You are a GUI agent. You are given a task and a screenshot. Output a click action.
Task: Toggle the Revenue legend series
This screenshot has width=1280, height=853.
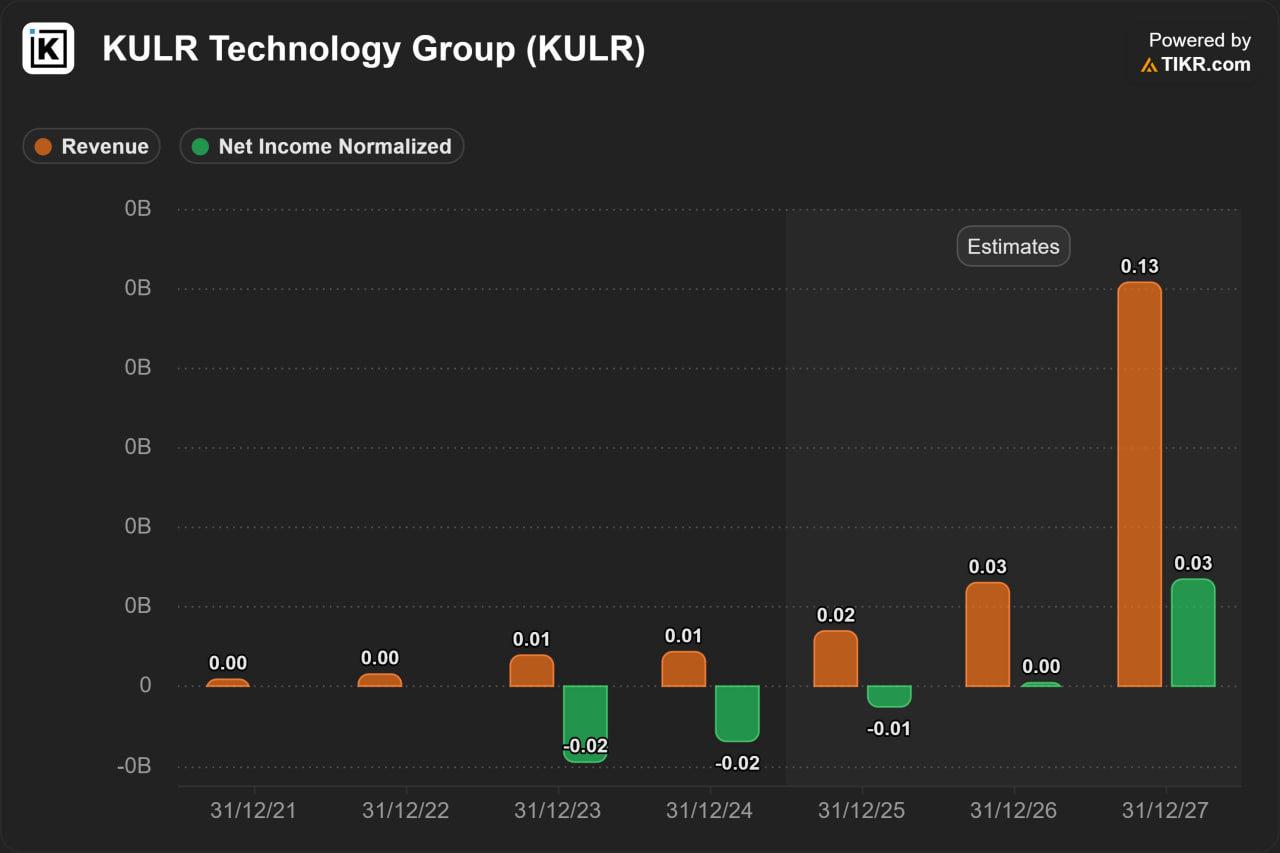tap(92, 146)
